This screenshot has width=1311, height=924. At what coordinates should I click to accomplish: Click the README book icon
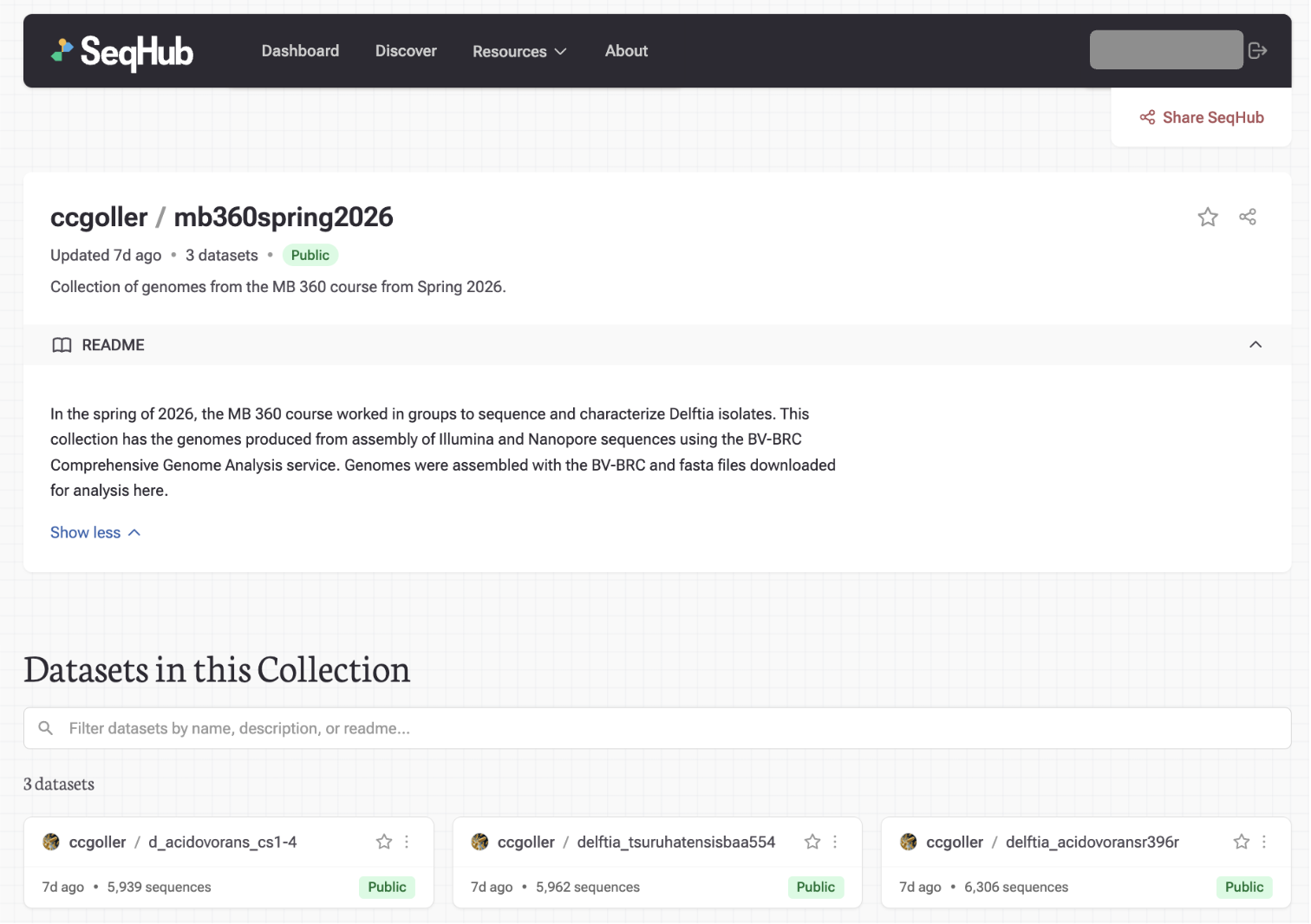62,345
